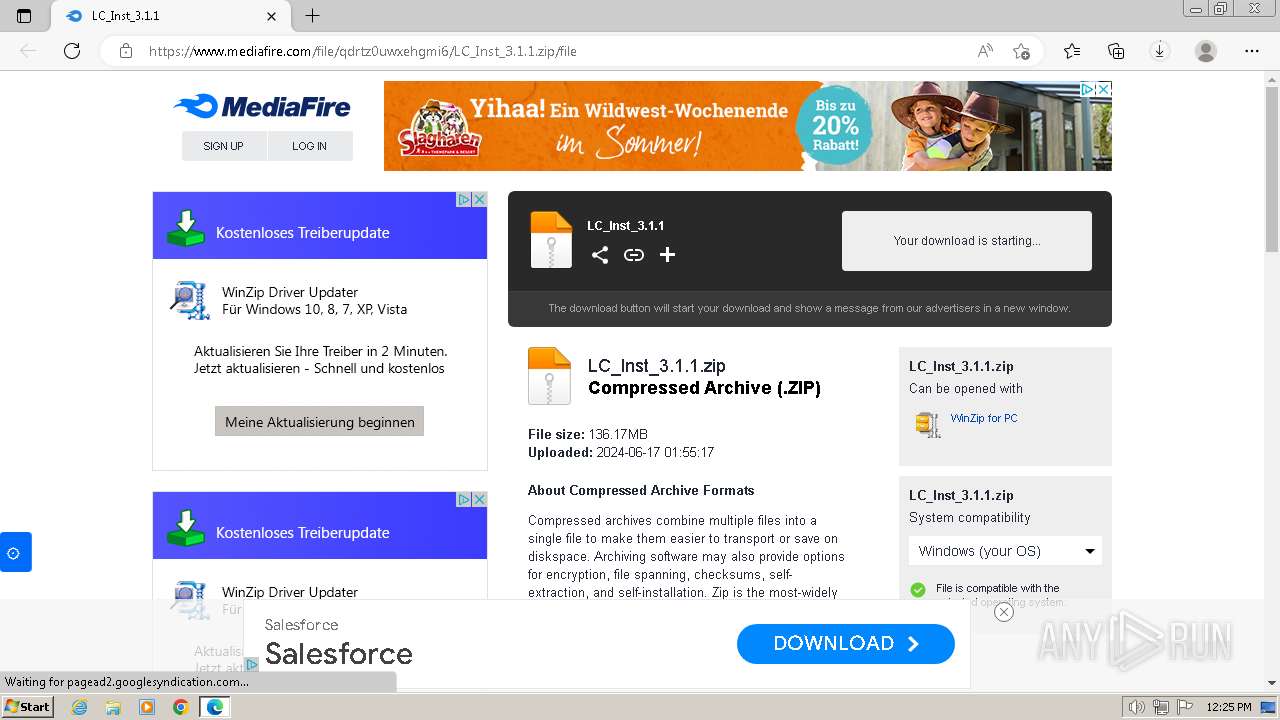Image resolution: width=1280 pixels, height=720 pixels.
Task: Add this page to favorites
Action: [x=1021, y=51]
